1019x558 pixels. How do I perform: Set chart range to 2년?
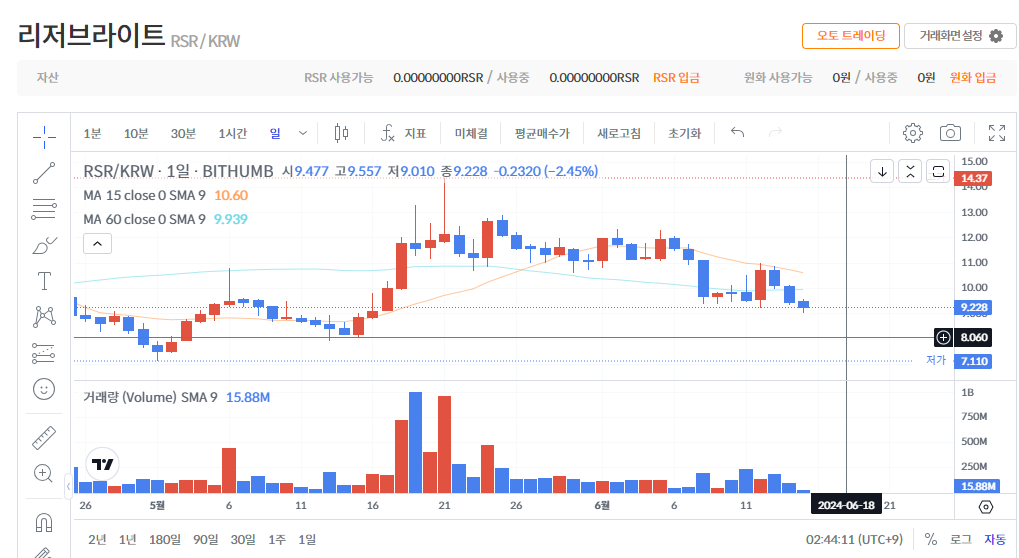[x=97, y=539]
